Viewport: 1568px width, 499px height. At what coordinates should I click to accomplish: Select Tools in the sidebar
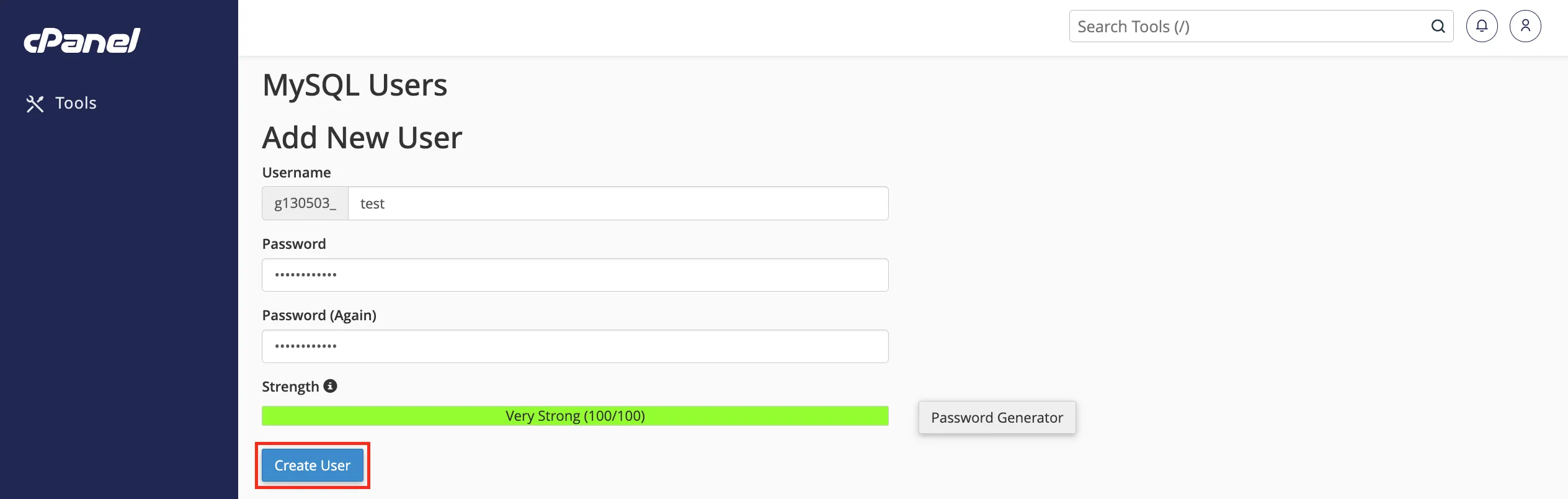tap(76, 103)
